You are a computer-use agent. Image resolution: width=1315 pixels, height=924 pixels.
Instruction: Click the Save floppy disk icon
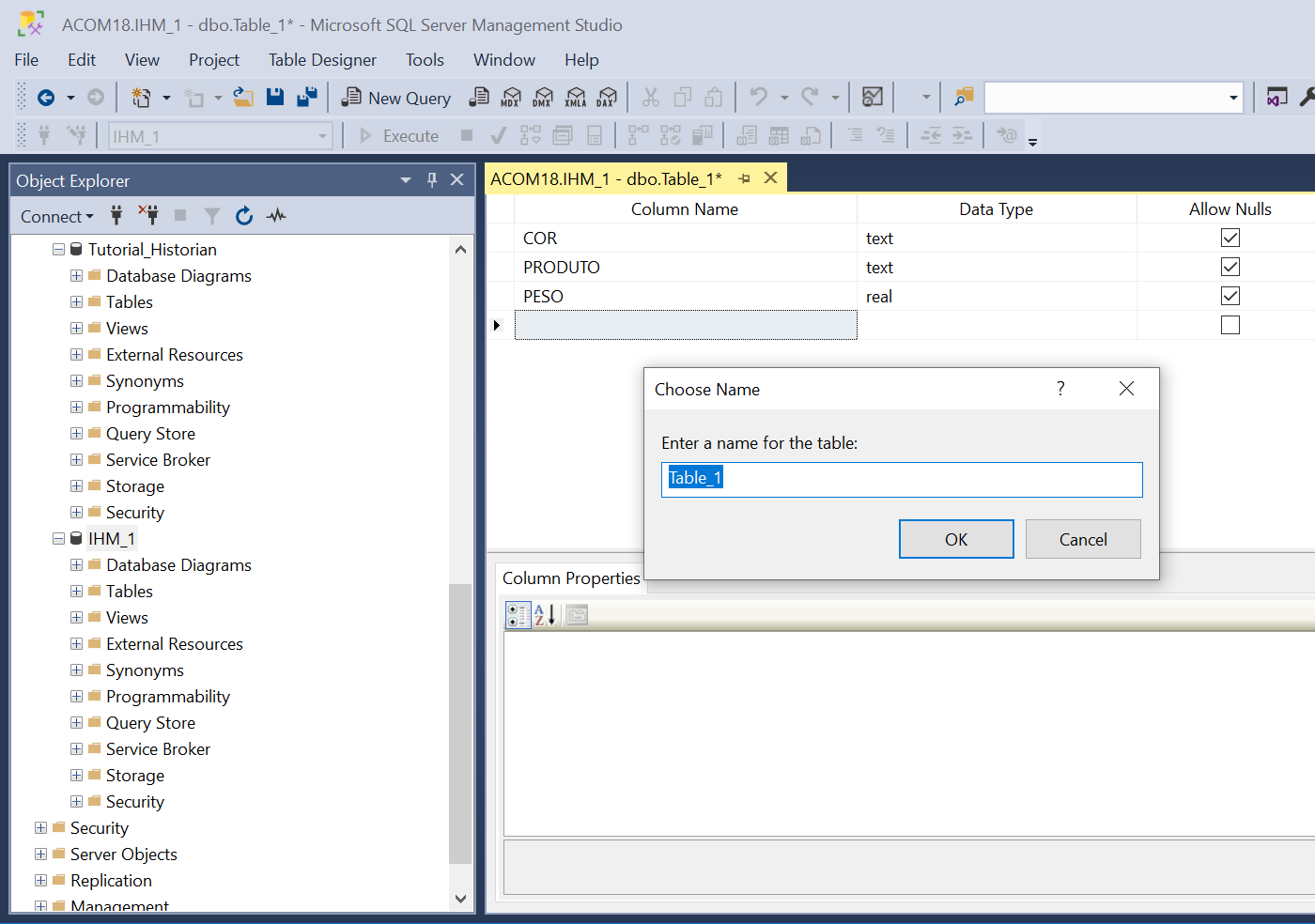pos(275,97)
